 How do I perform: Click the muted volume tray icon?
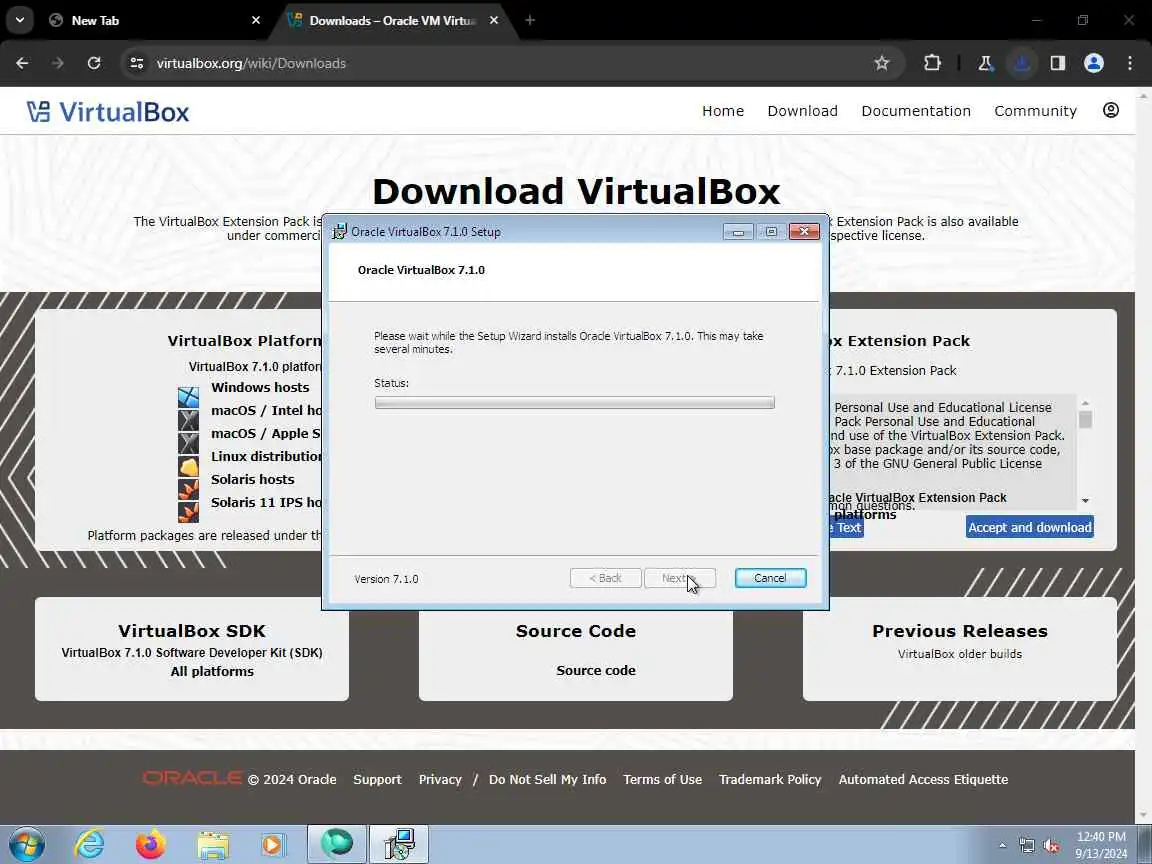click(x=1051, y=846)
